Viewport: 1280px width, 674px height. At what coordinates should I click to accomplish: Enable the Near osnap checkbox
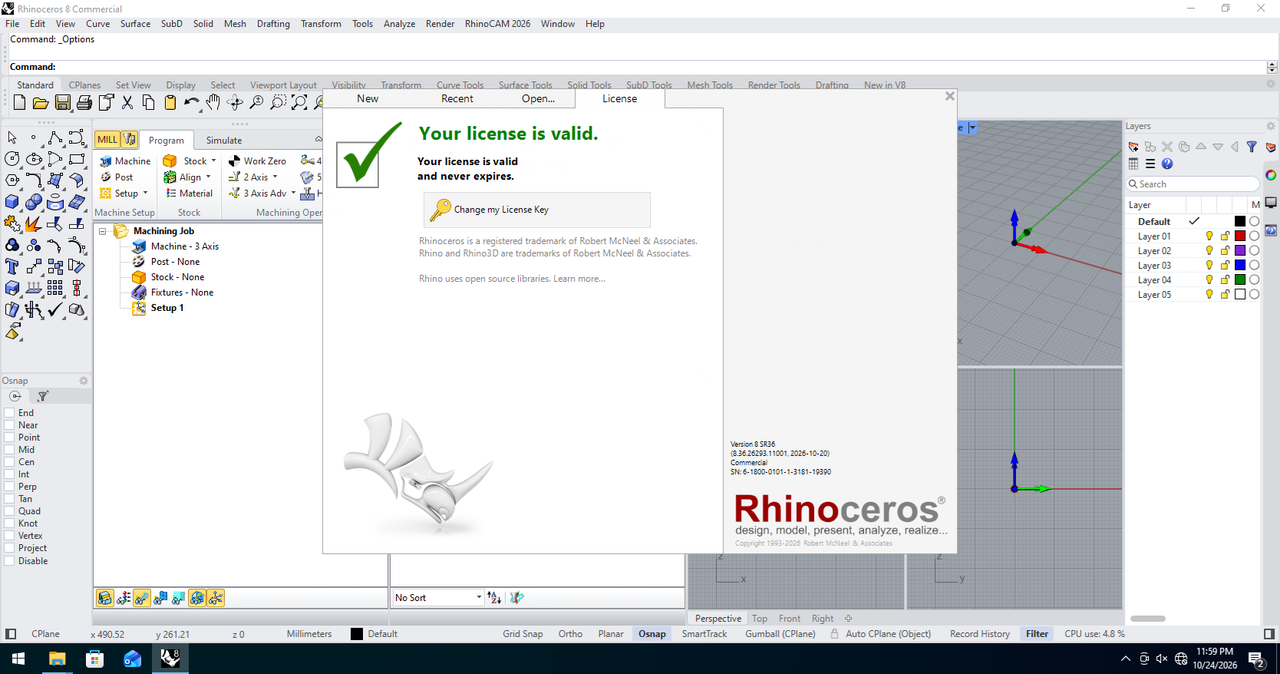pos(10,425)
